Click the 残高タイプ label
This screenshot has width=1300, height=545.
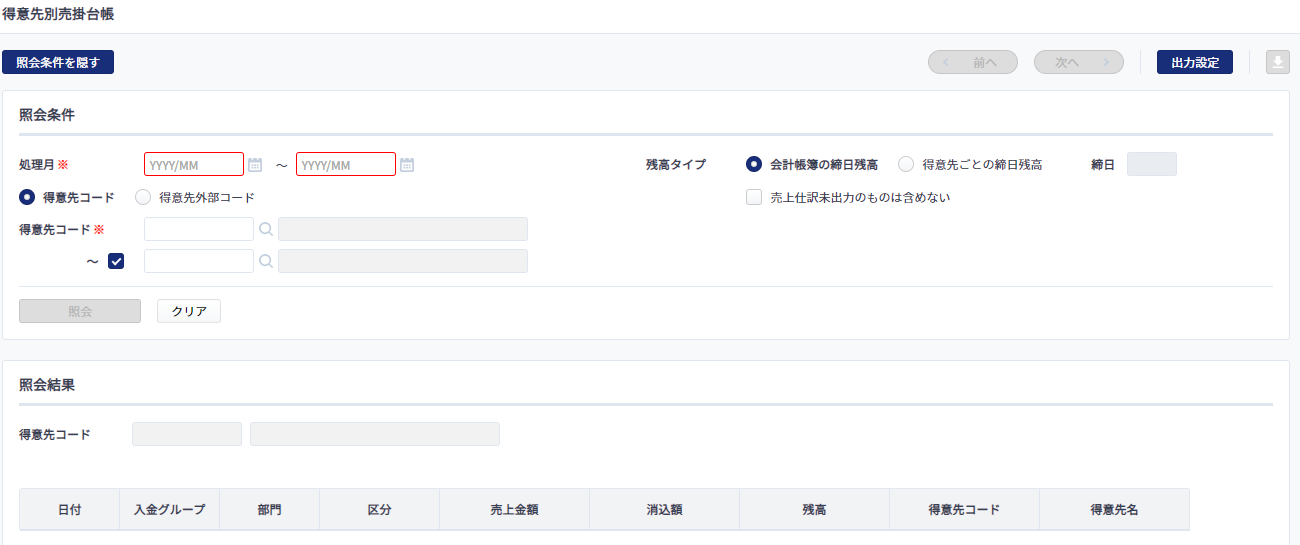pyautogui.click(x=676, y=164)
